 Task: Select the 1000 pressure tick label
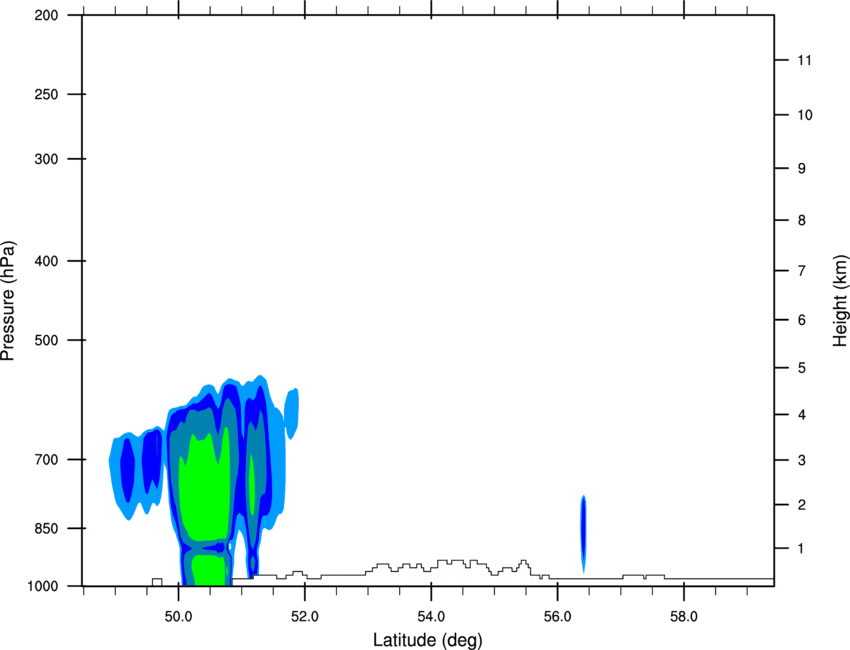coord(42,586)
